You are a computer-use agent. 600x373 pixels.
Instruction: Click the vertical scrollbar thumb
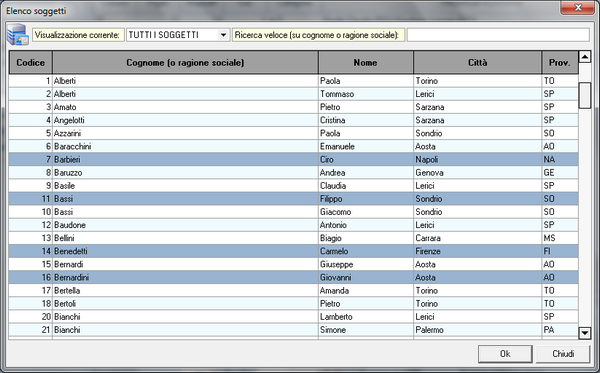(584, 95)
